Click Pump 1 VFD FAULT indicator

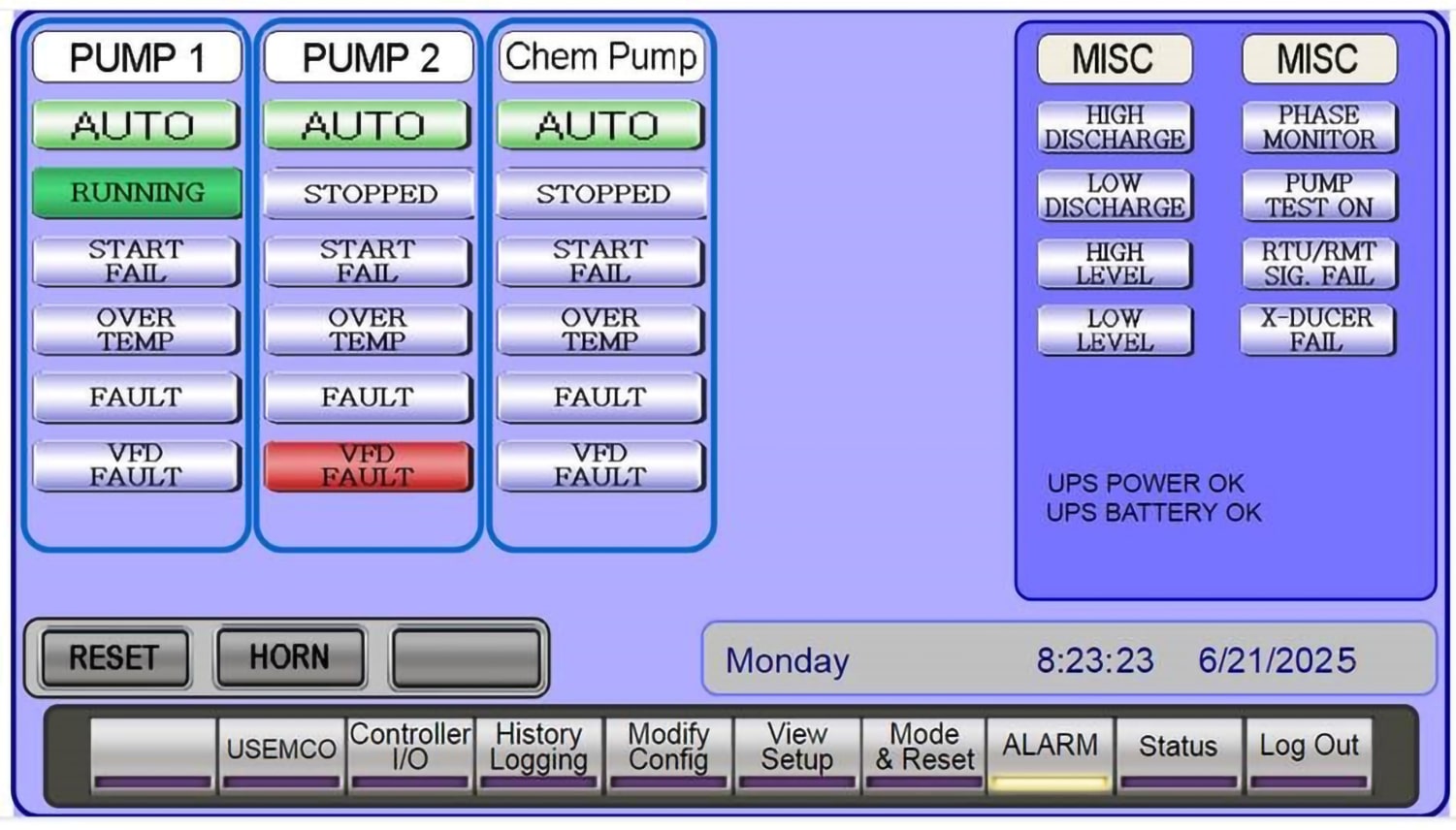tap(136, 465)
